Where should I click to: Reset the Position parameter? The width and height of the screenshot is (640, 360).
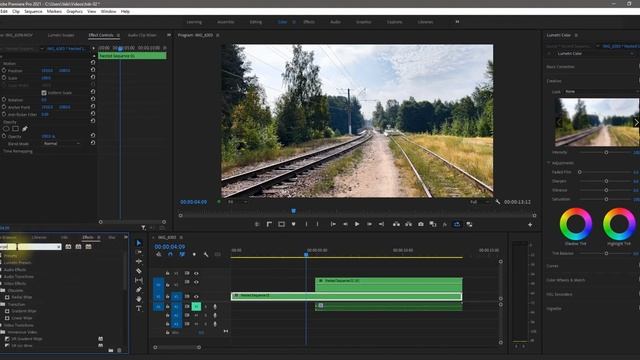[x=93, y=70]
